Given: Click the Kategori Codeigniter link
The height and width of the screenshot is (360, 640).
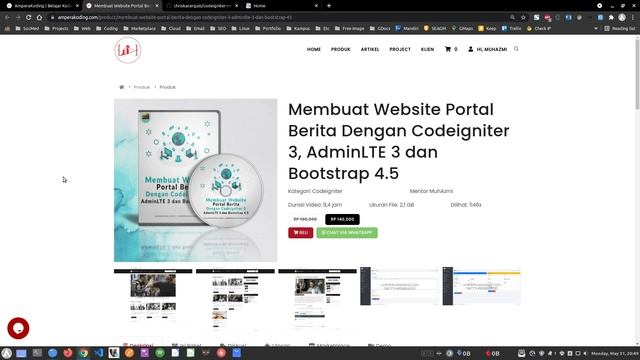Looking at the screenshot, I should [315, 191].
